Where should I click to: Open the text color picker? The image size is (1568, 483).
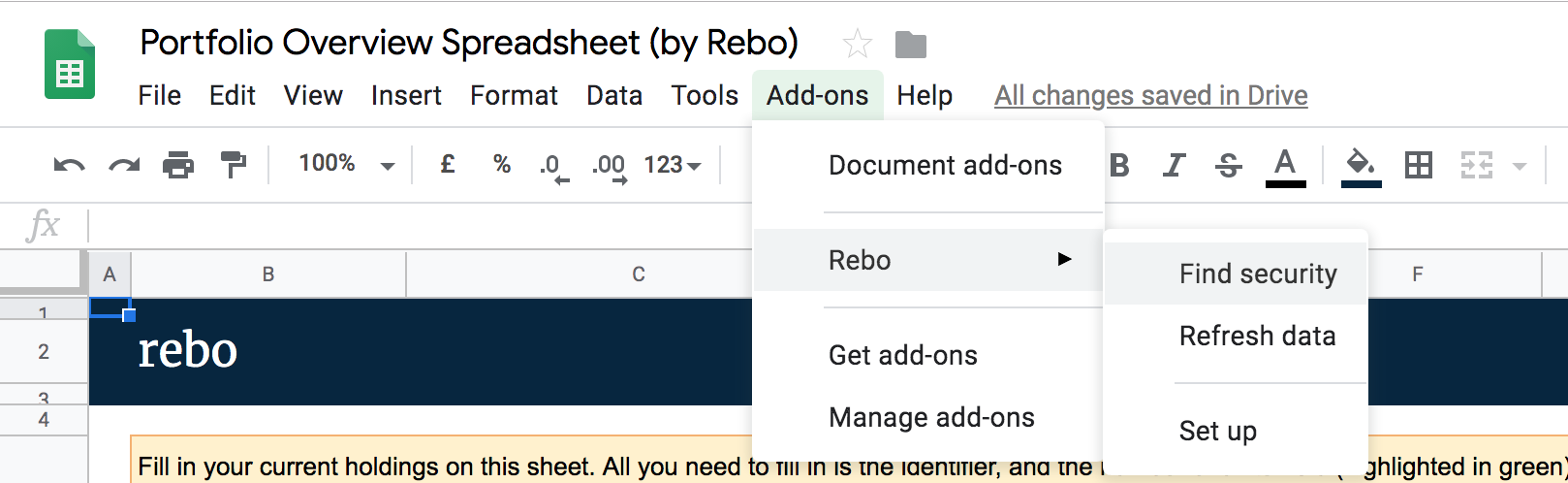point(1285,167)
